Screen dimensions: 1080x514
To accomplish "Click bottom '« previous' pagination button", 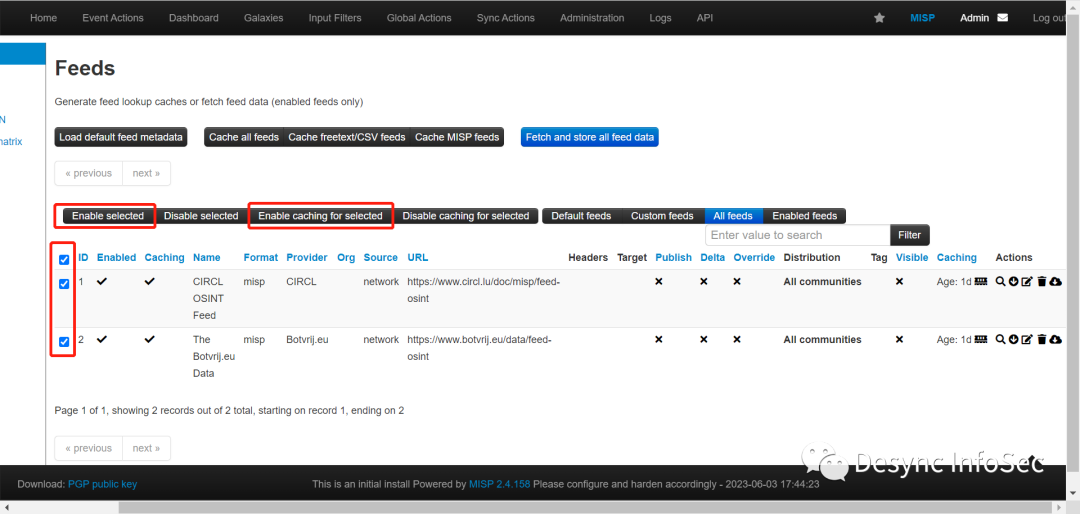I will point(88,448).
